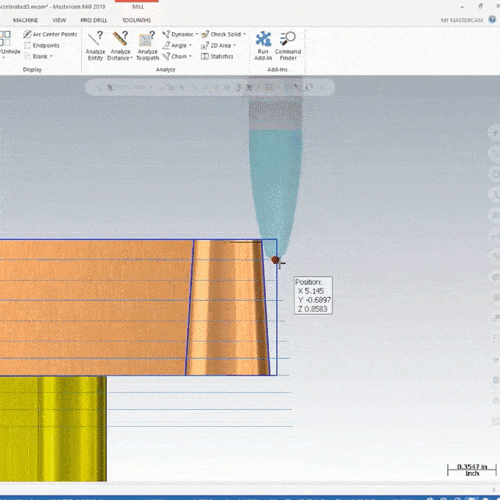Open the 2D Area dropdown
The height and width of the screenshot is (500, 500).
234,45
